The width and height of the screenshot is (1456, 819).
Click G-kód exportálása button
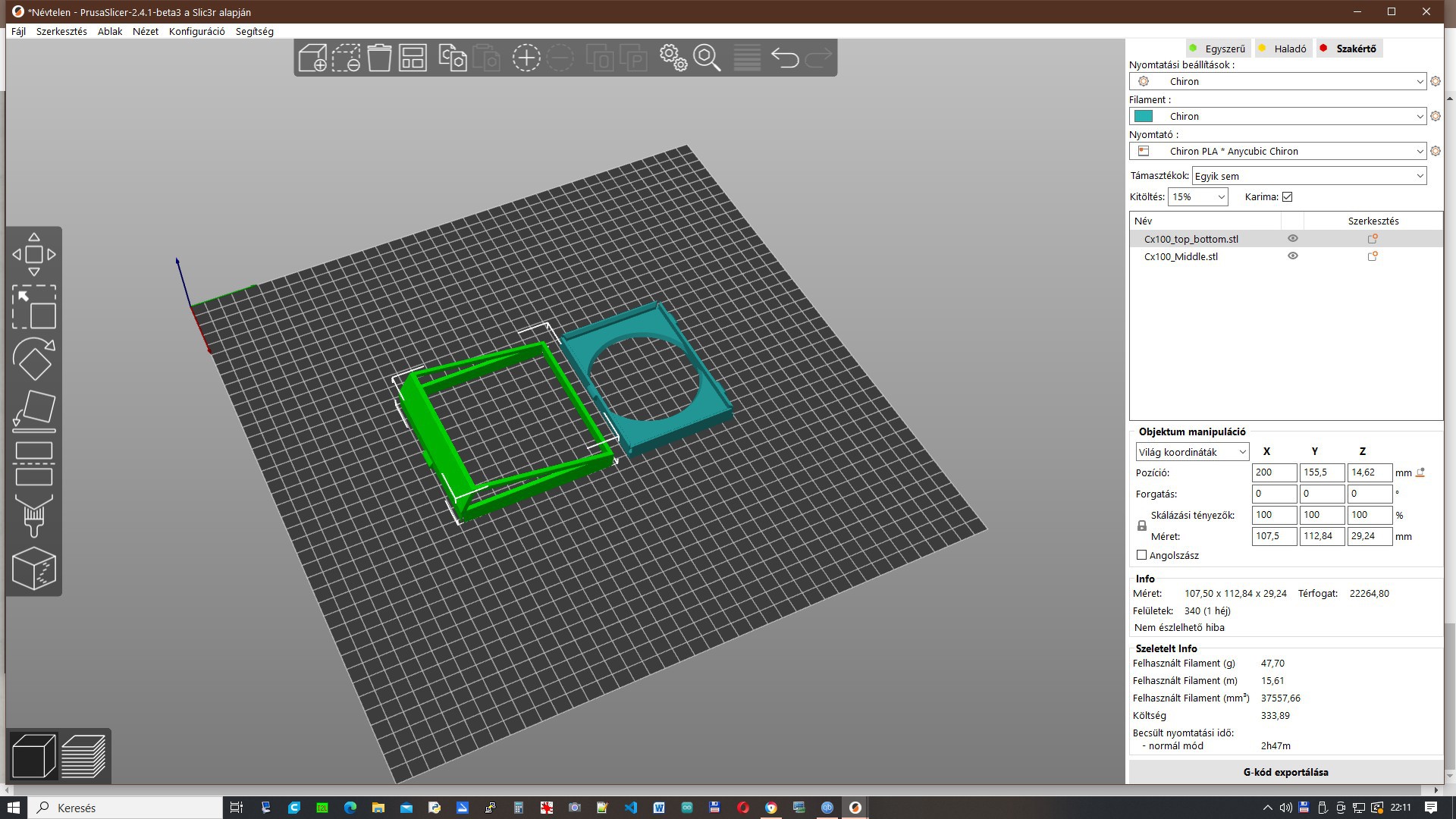coord(1285,772)
